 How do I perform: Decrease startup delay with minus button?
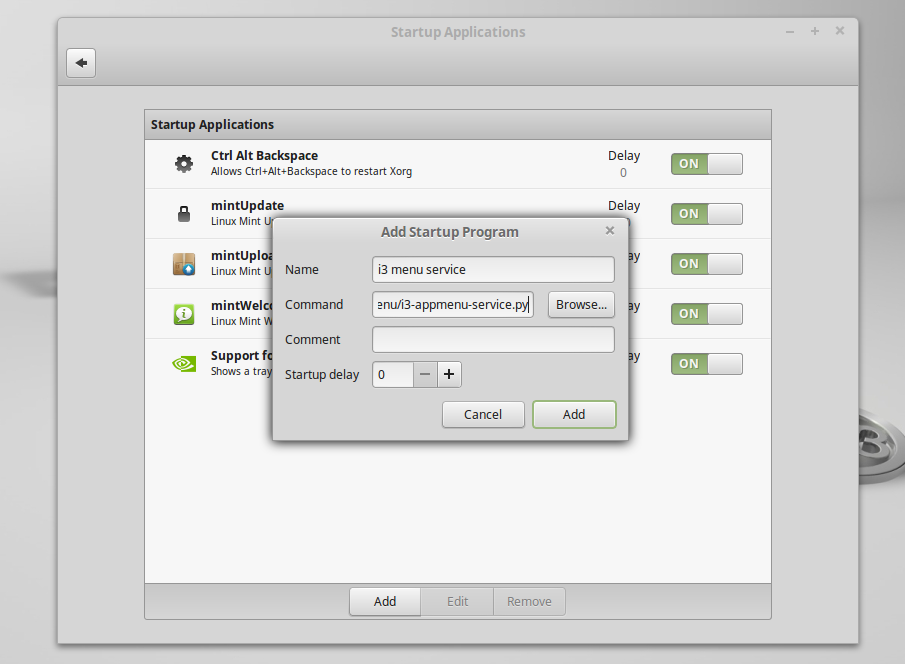click(425, 375)
